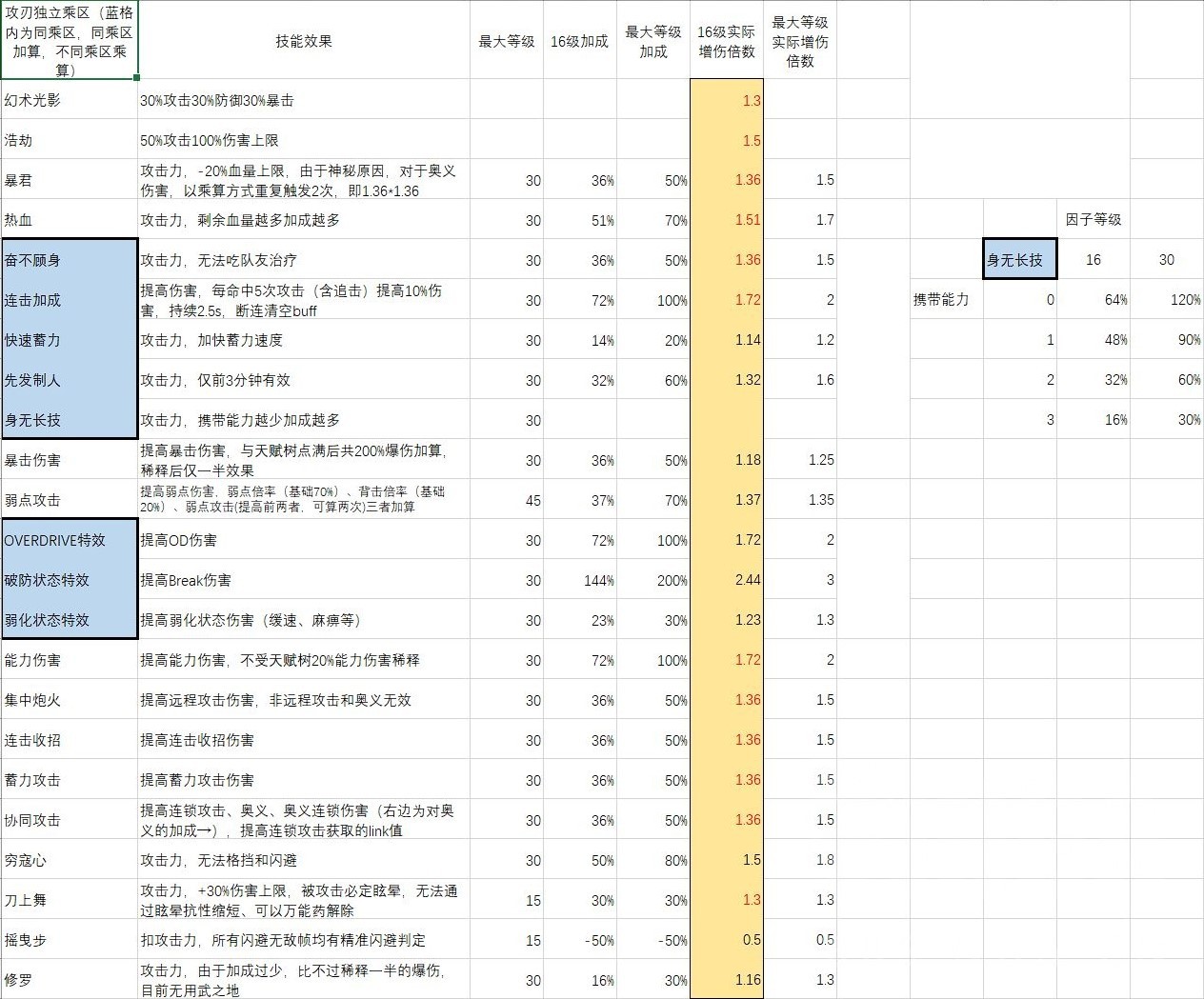Viewport: 1204px width, 999px height.
Task: Click the 技能效果 column header
Action: (302, 41)
